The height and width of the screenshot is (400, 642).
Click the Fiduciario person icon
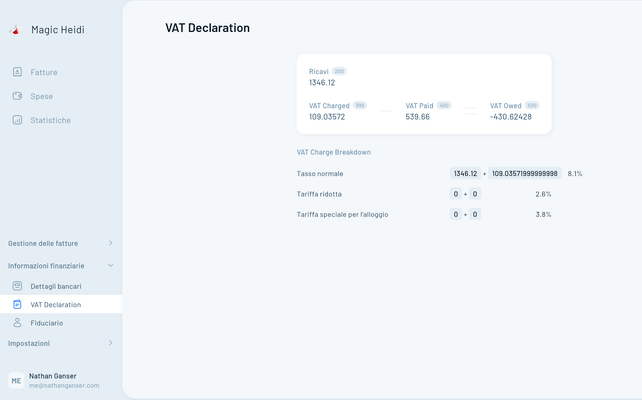pyautogui.click(x=17, y=323)
